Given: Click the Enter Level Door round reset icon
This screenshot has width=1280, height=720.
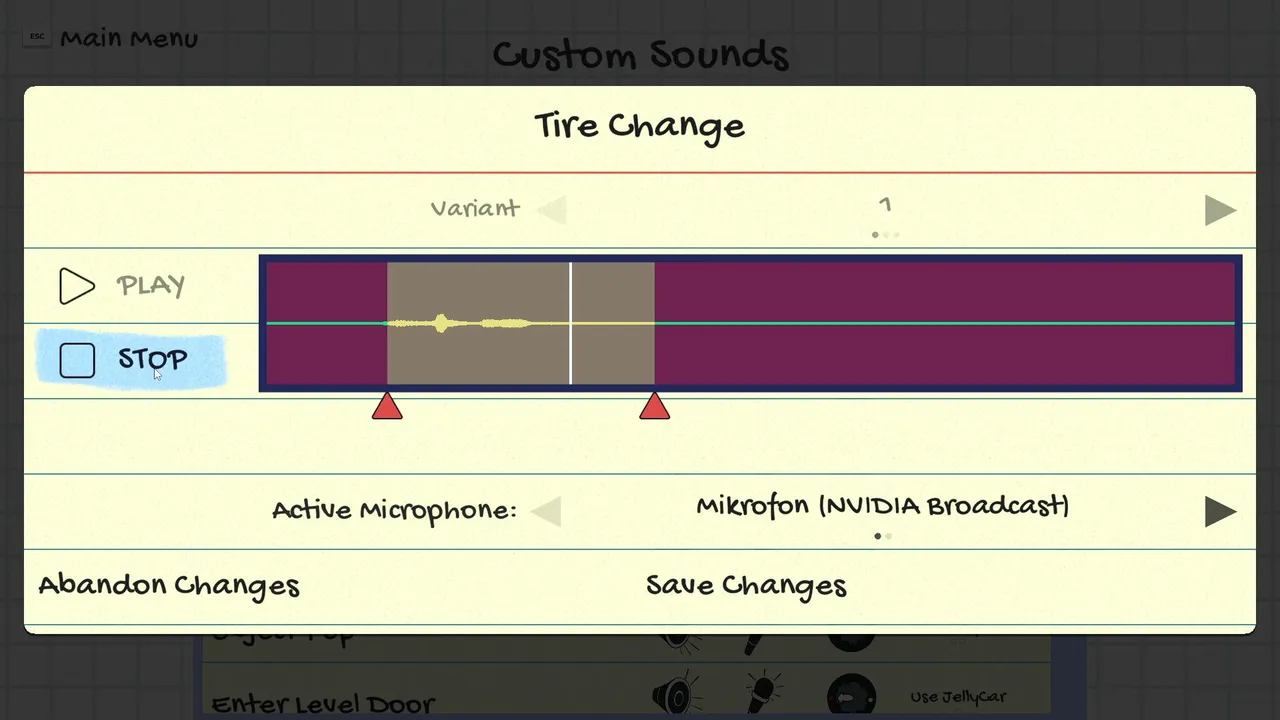Looking at the screenshot, I should pos(851,697).
